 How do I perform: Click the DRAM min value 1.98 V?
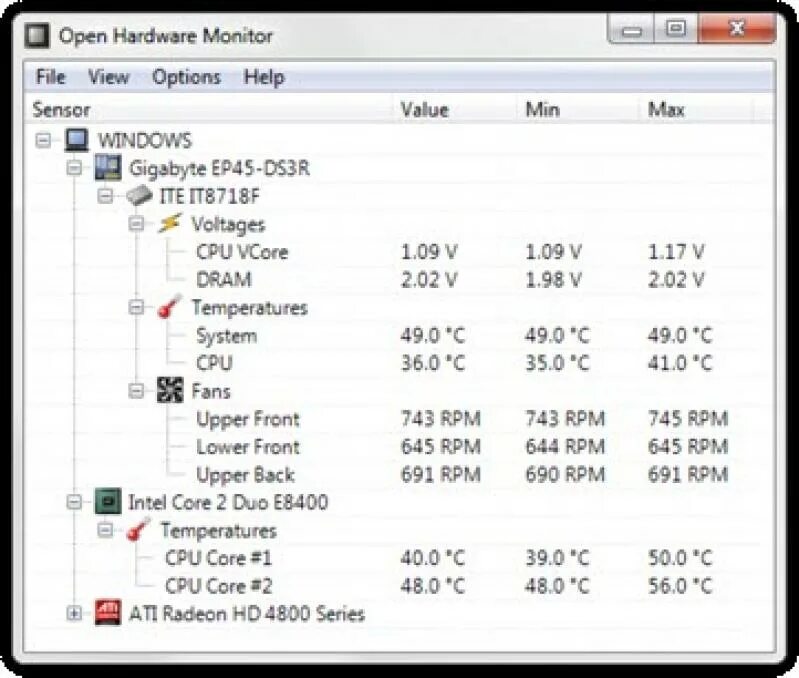pos(553,280)
